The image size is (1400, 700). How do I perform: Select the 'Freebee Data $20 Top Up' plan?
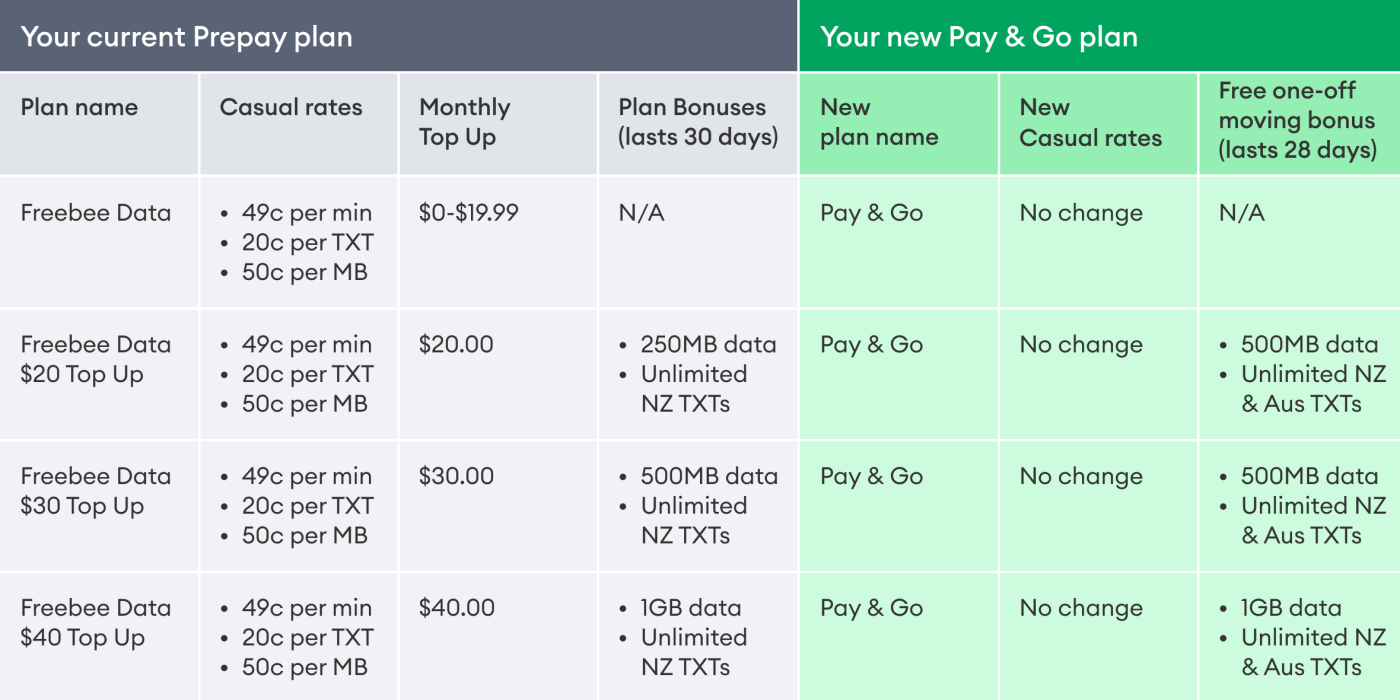(96, 359)
